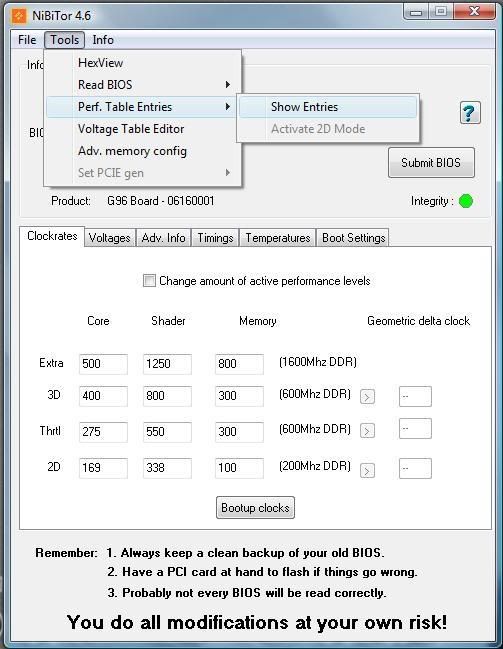Viewport: 503px width, 649px height.
Task: Edit the Extra shader clock field 1250
Action: [x=167, y=364]
